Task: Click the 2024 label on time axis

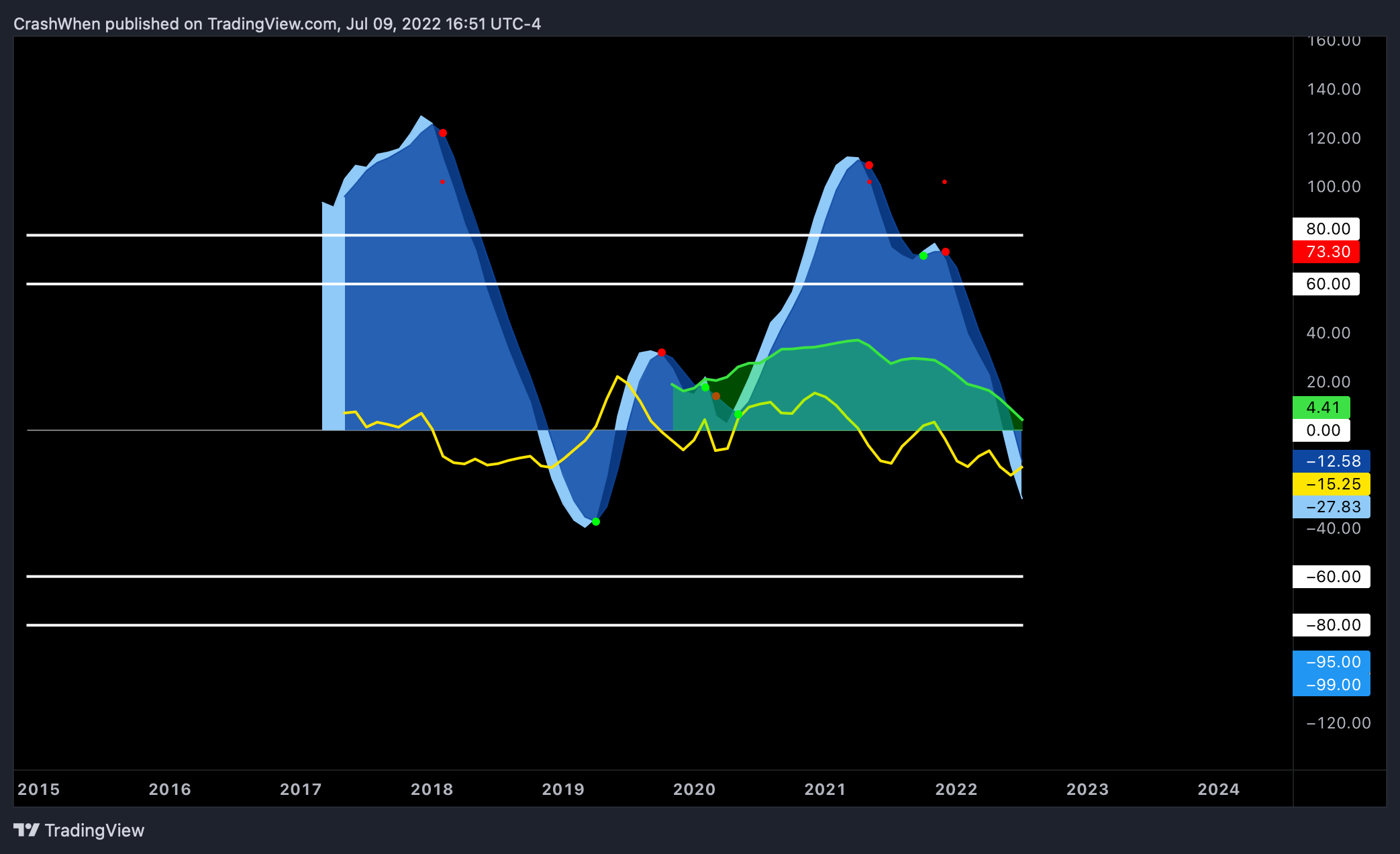Action: pos(1219,790)
